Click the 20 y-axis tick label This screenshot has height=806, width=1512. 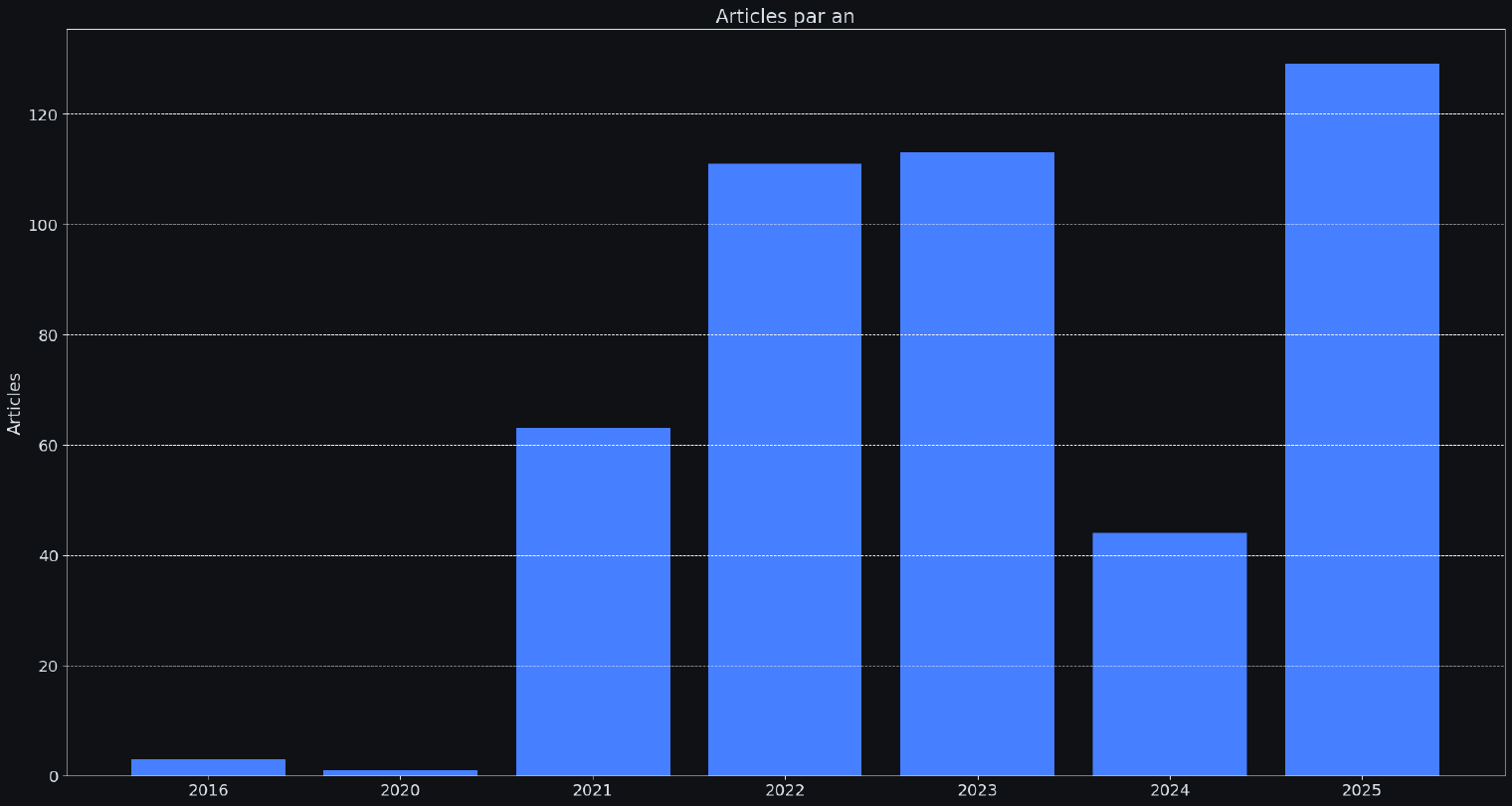tap(47, 666)
